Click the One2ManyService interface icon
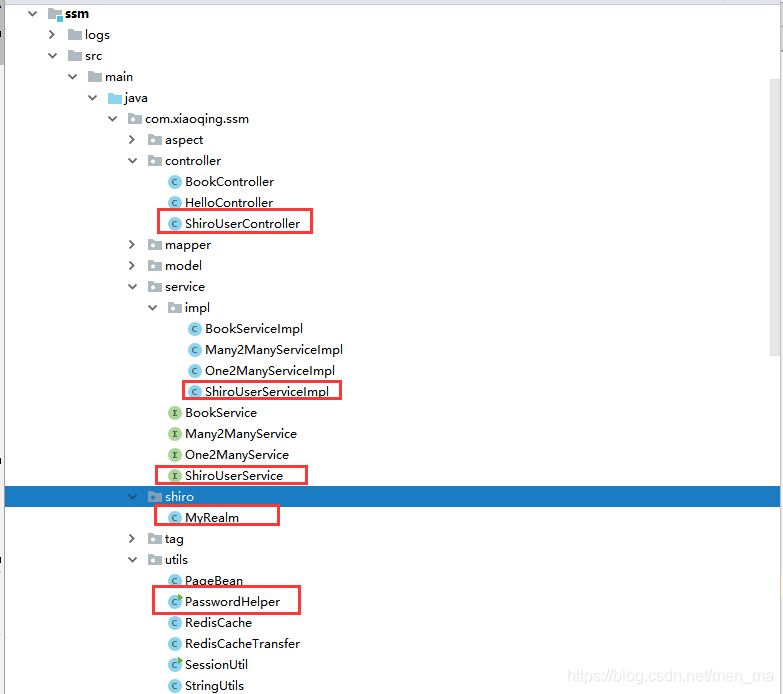Screen dimensions: 783x694 click(x=174, y=454)
